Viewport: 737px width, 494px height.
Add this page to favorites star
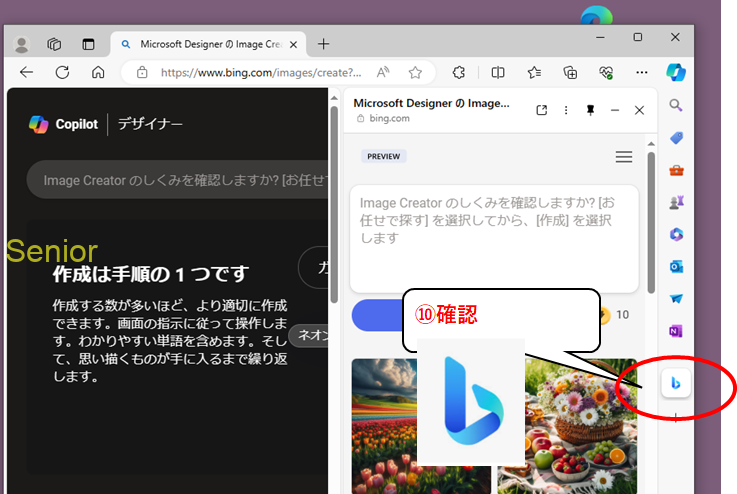pyautogui.click(x=415, y=72)
